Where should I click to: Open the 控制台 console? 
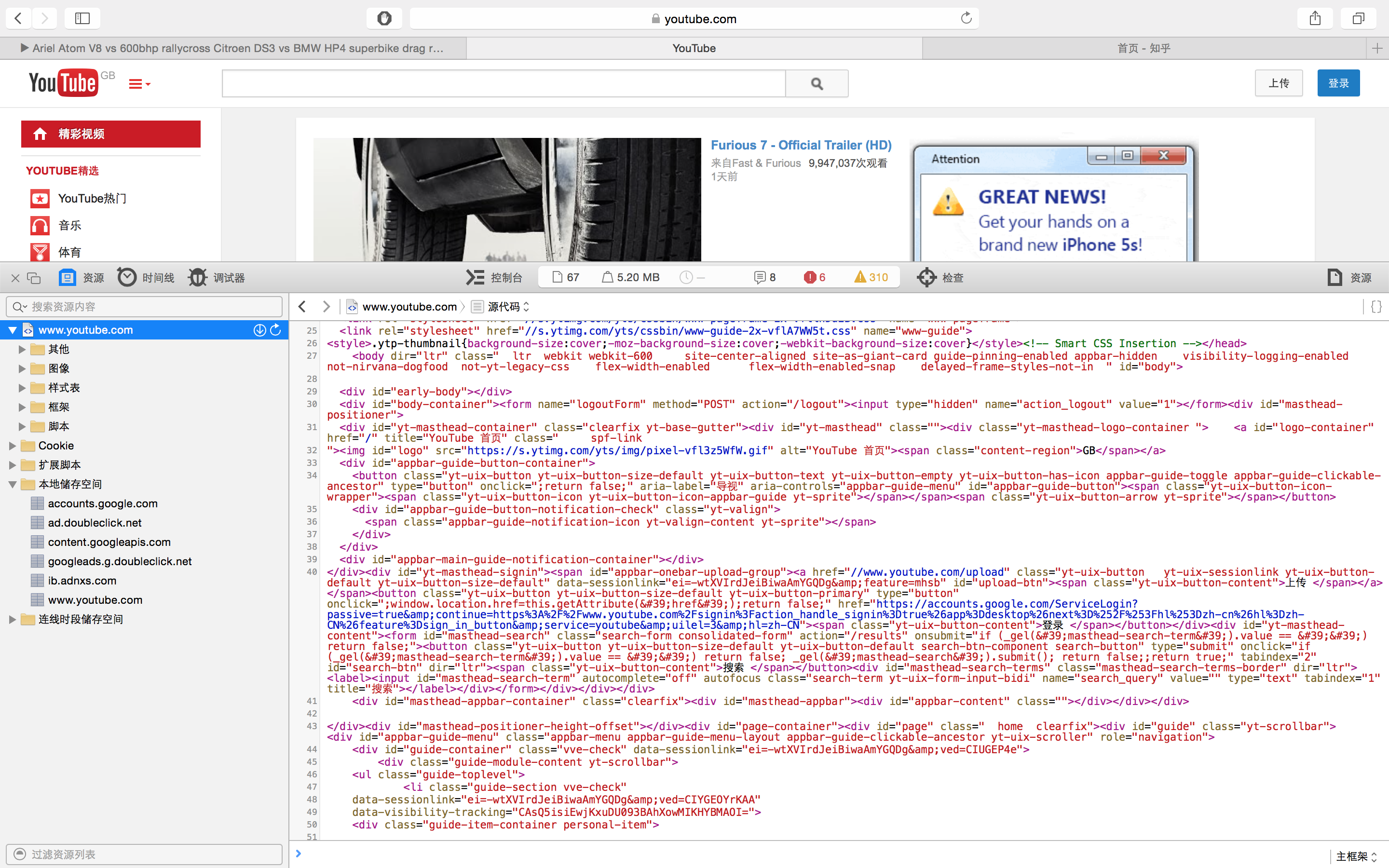coord(494,278)
